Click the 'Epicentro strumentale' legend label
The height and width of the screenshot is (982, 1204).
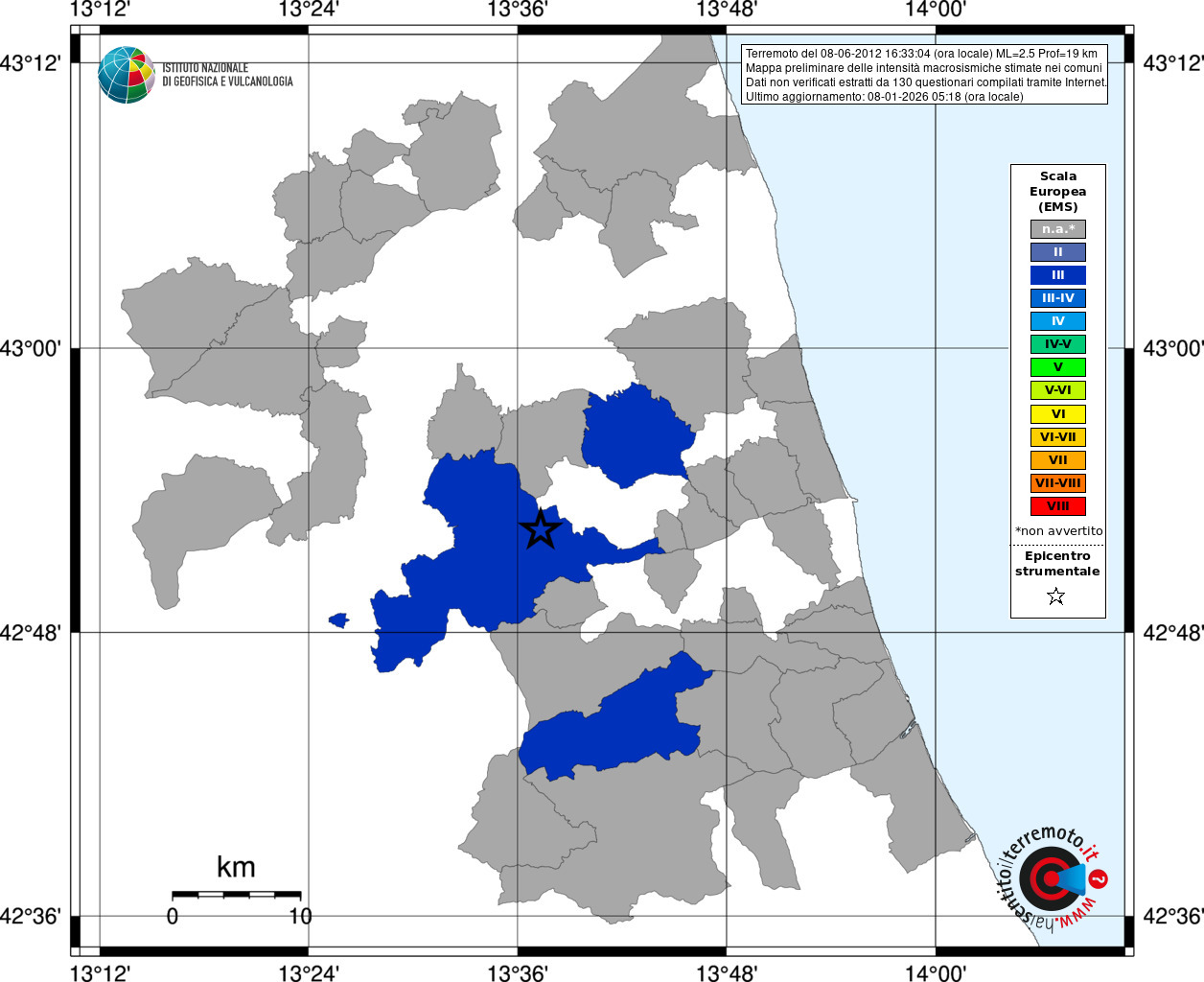(x=1057, y=564)
